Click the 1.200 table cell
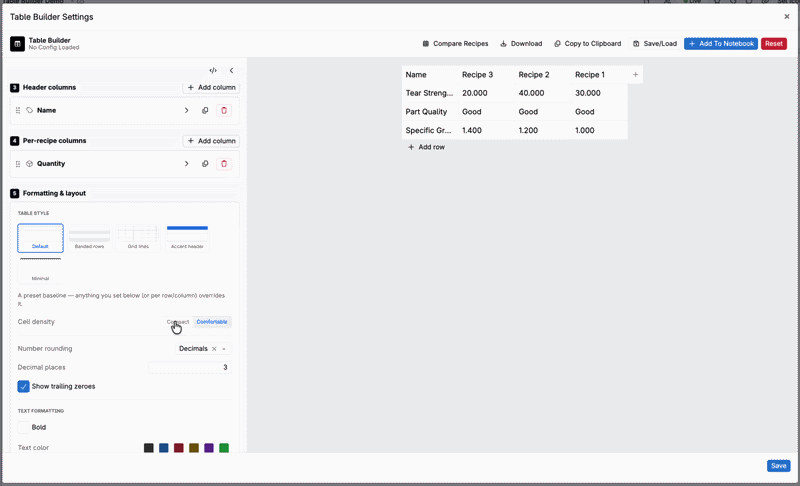The image size is (800, 486). pyautogui.click(x=543, y=130)
